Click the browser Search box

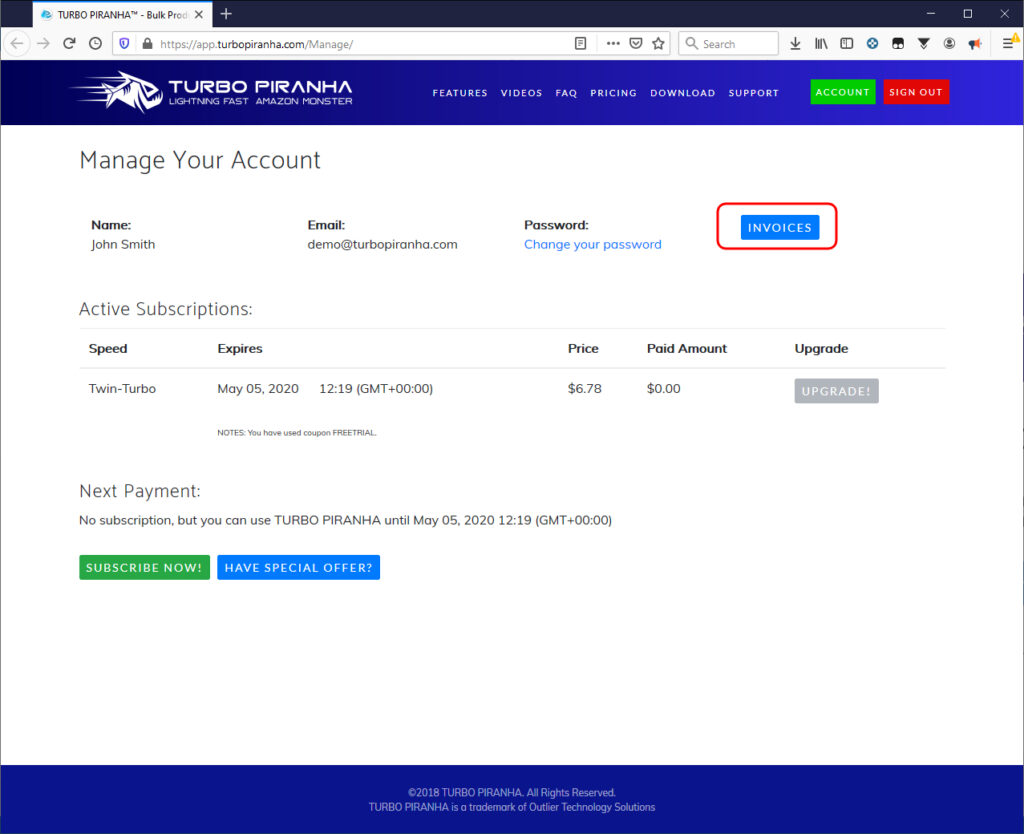pyautogui.click(x=728, y=44)
